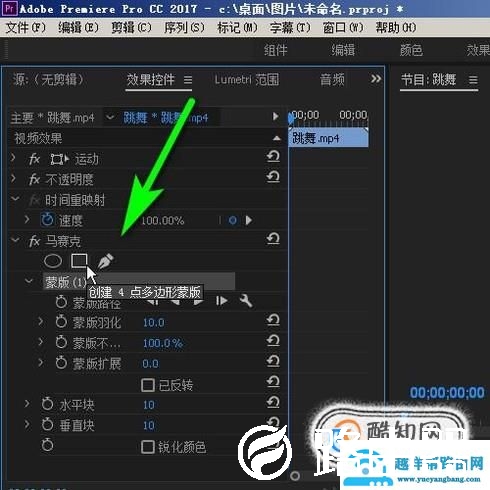The height and width of the screenshot is (490, 490).
Task: Expand the 蒙版羽化 property
Action: (x=41, y=321)
